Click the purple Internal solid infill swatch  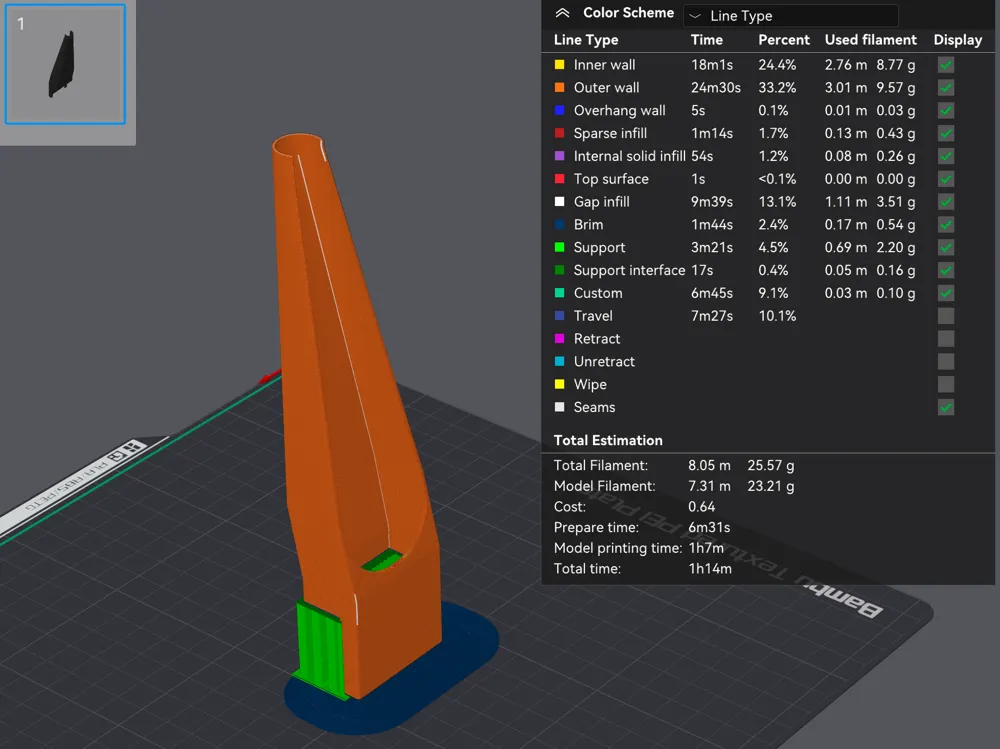click(559, 156)
